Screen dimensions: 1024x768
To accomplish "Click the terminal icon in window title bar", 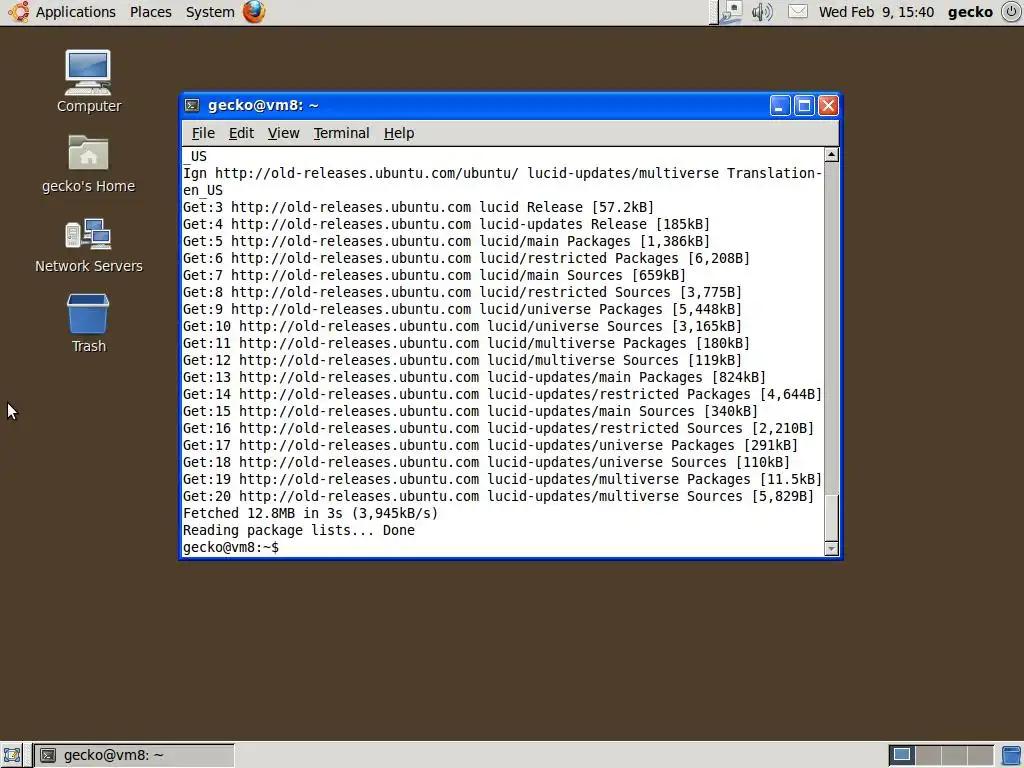I will click(192, 105).
